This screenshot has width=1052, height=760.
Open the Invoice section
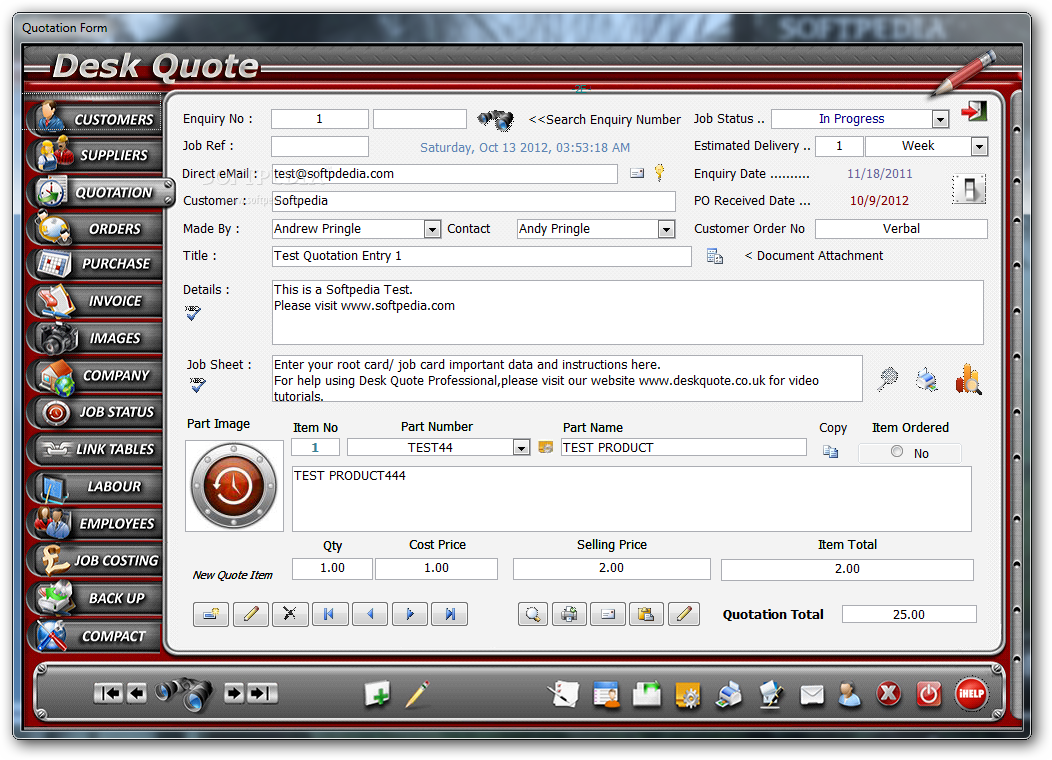95,301
